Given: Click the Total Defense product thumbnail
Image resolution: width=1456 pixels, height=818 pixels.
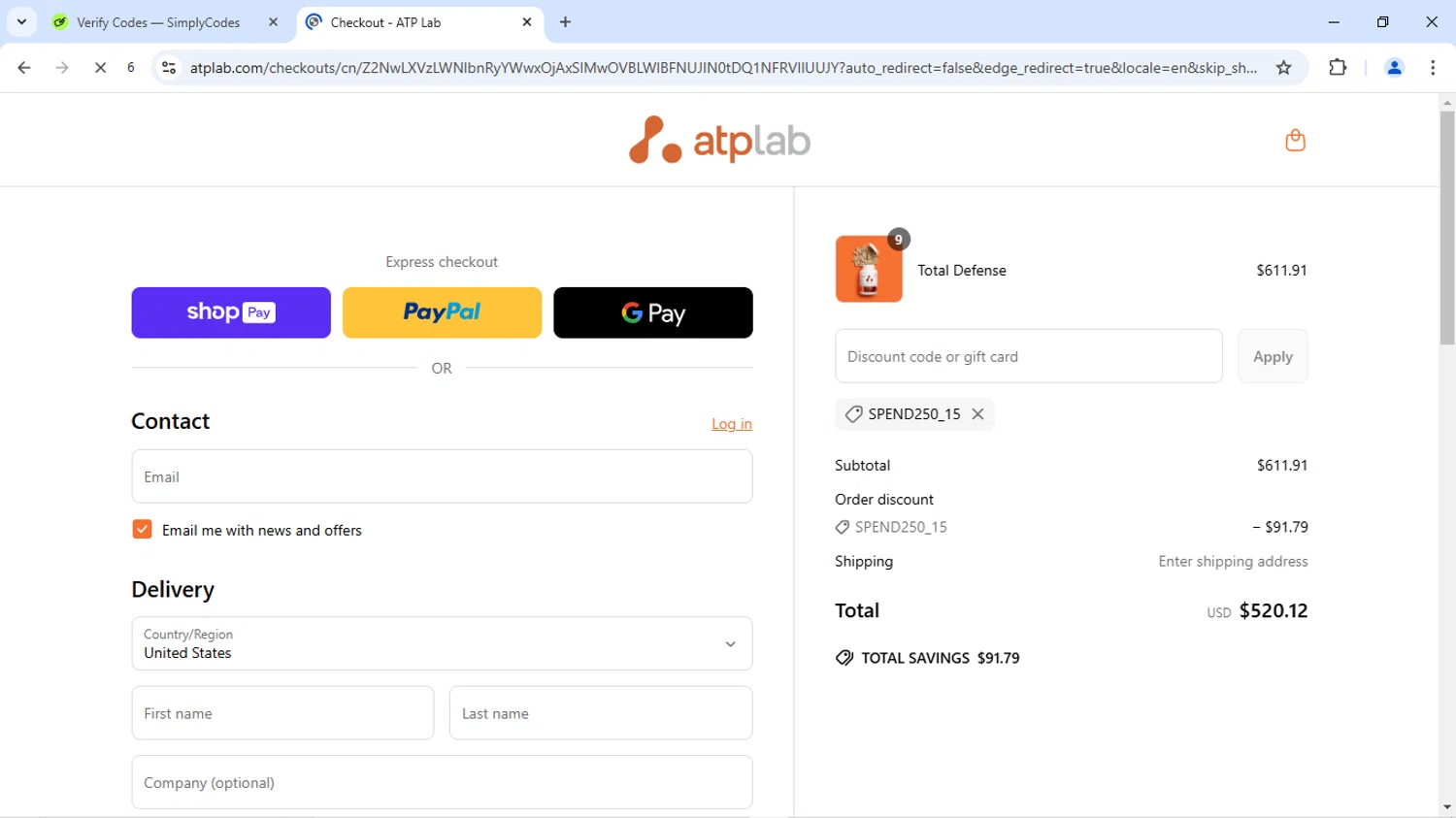Looking at the screenshot, I should [x=869, y=269].
